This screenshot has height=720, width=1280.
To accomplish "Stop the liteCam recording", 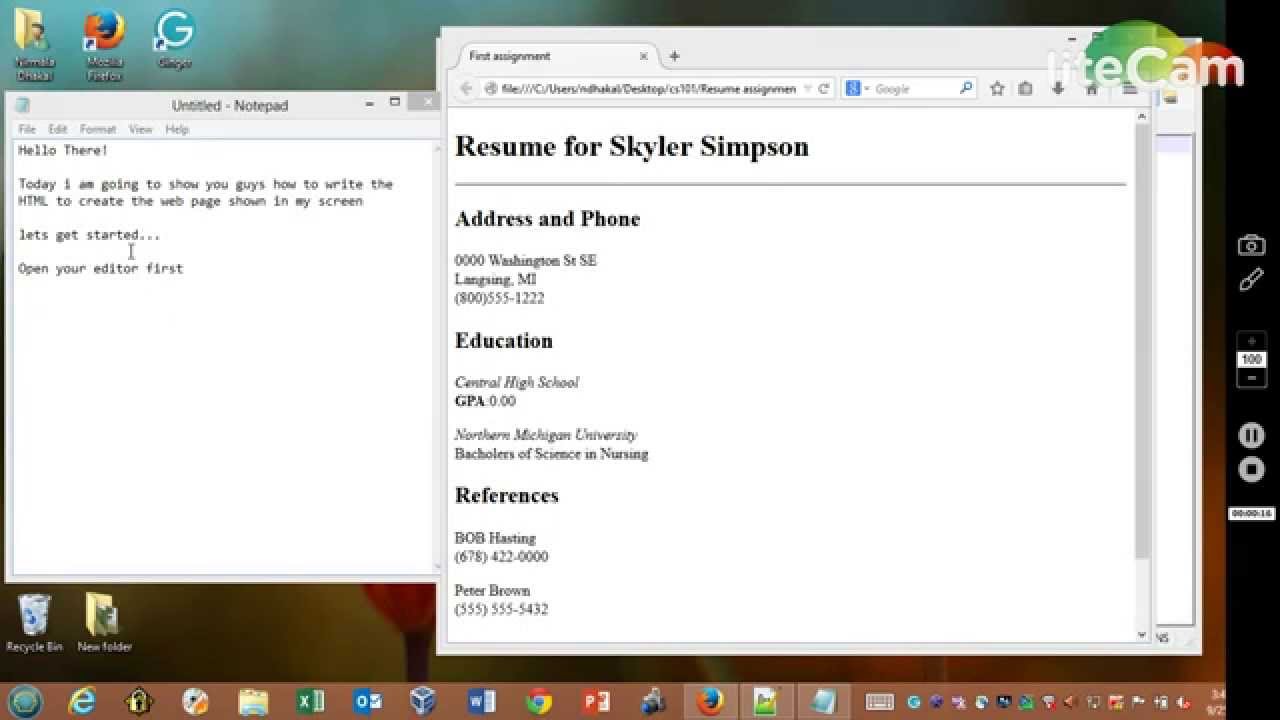I will point(1251,470).
